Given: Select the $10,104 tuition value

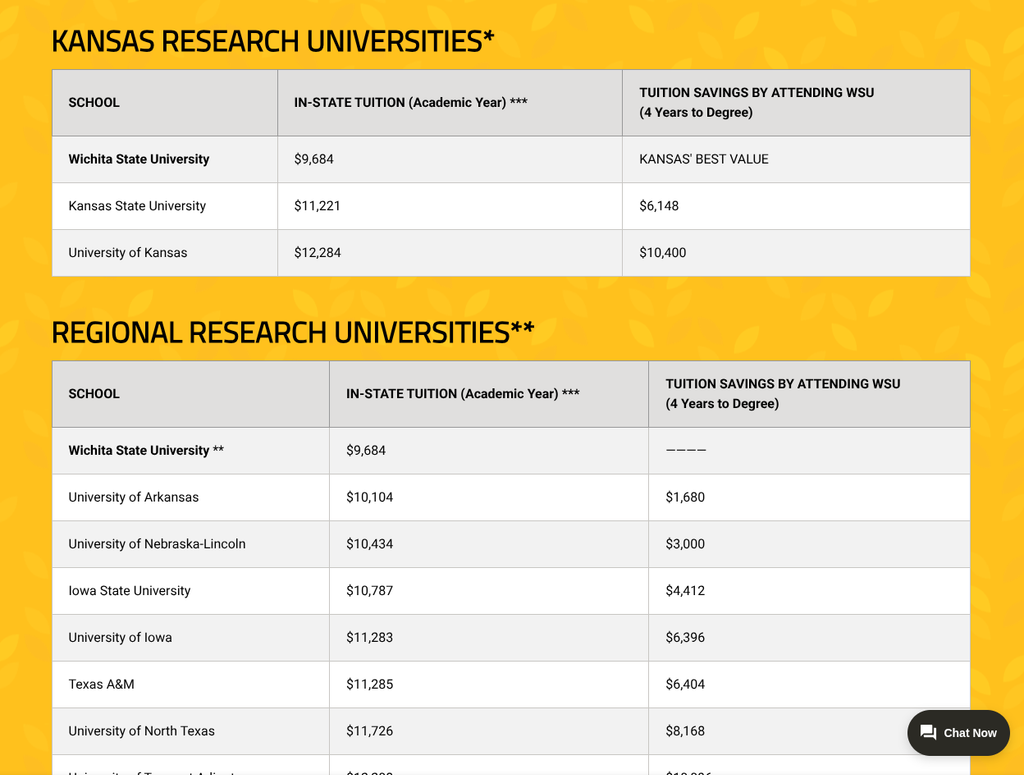Looking at the screenshot, I should tap(370, 497).
